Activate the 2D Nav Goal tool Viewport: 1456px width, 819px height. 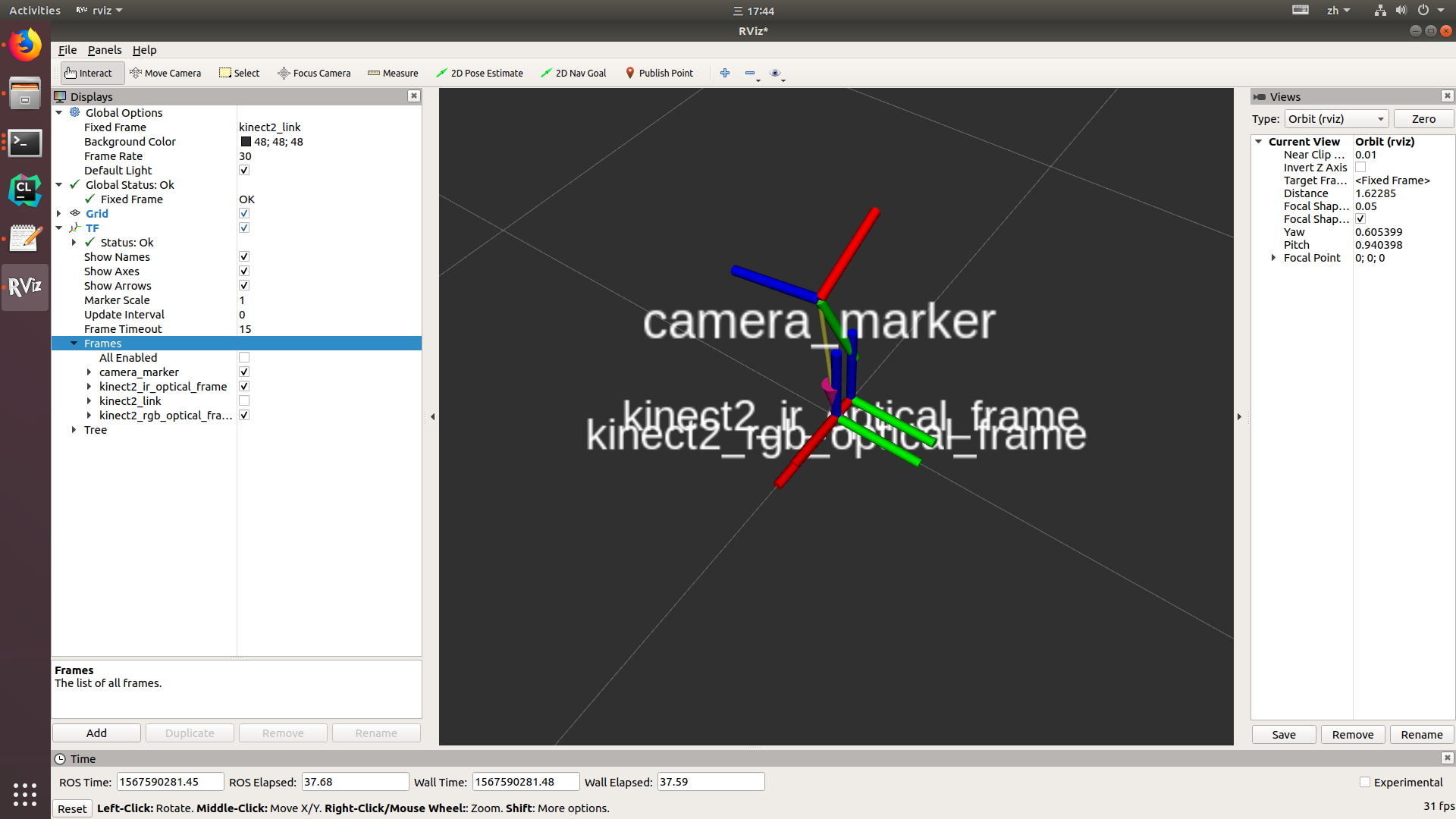[573, 73]
